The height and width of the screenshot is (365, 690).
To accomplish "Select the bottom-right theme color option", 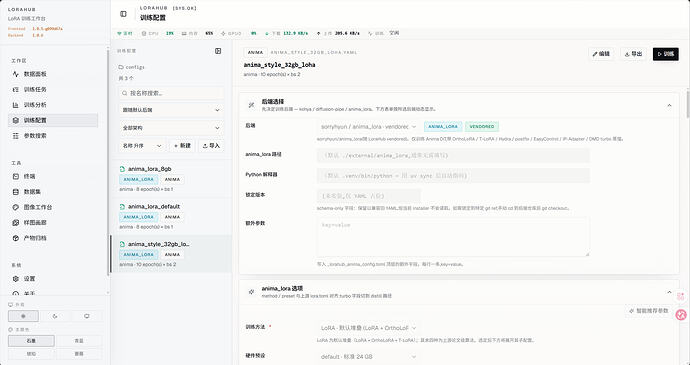I will 79,354.
